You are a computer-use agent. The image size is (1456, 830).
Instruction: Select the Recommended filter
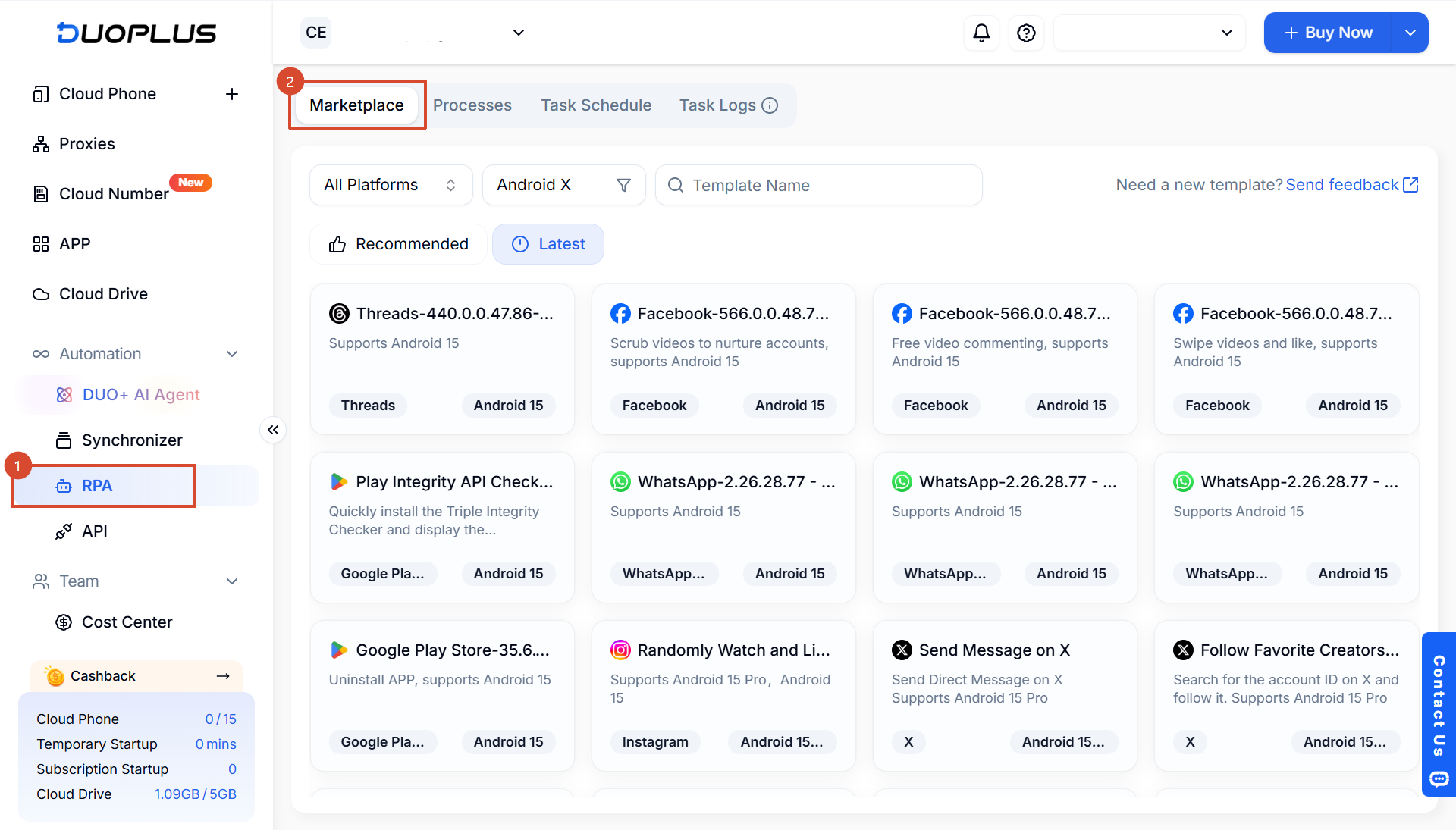[398, 244]
